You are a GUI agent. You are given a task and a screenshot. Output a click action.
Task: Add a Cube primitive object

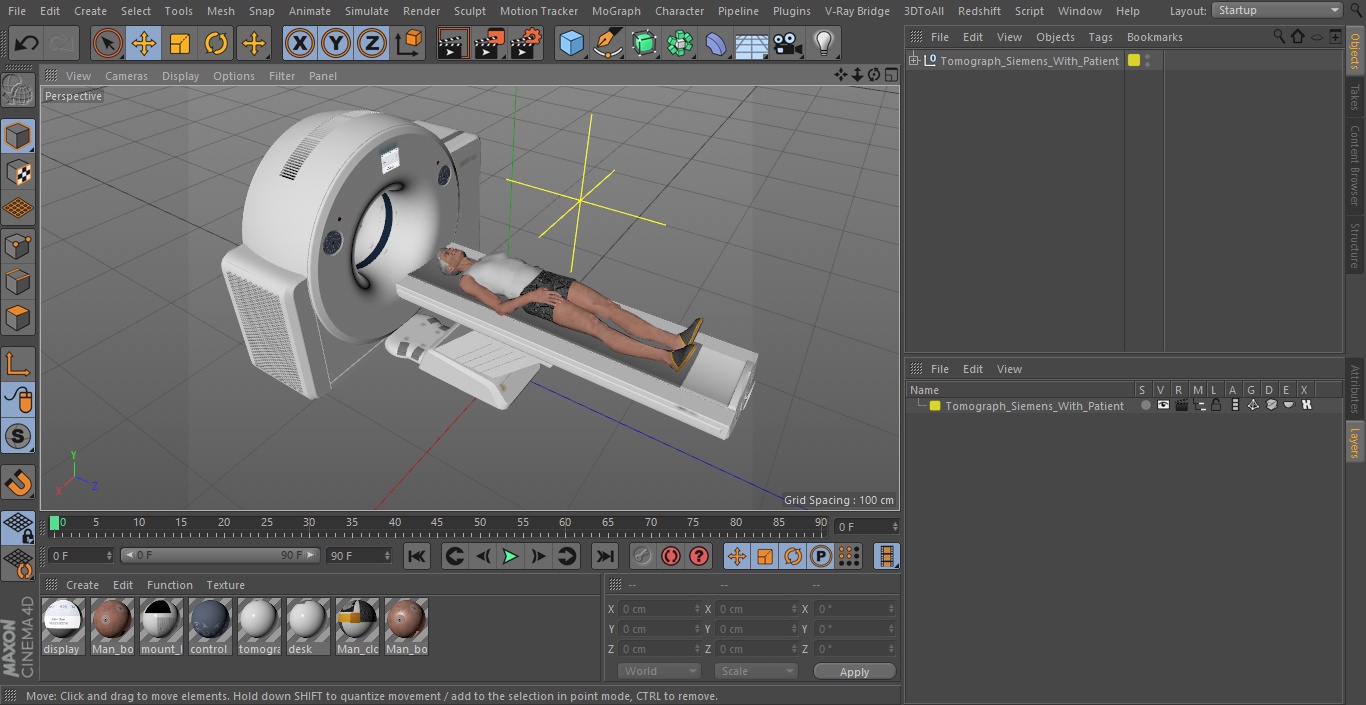(571, 43)
